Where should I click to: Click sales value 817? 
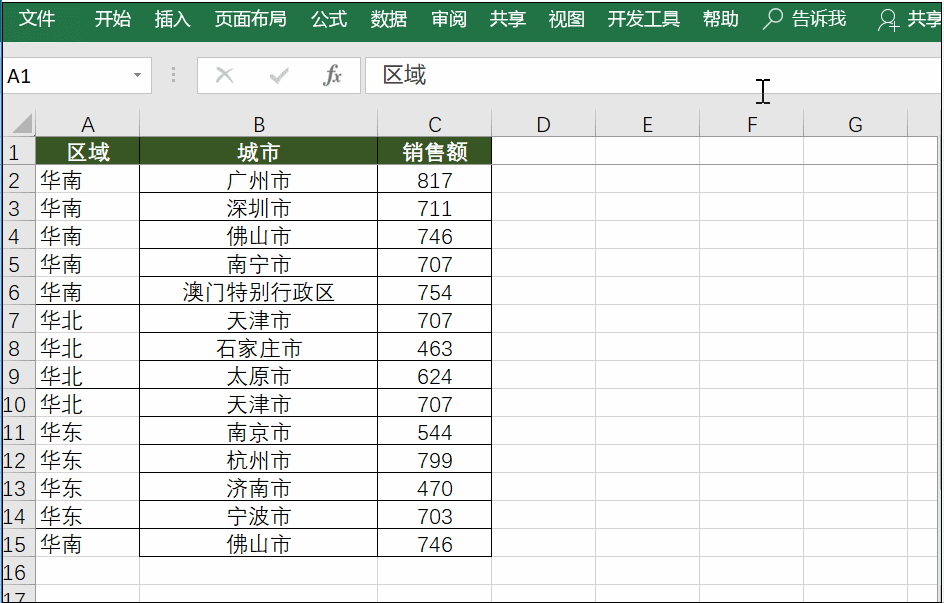(x=435, y=179)
